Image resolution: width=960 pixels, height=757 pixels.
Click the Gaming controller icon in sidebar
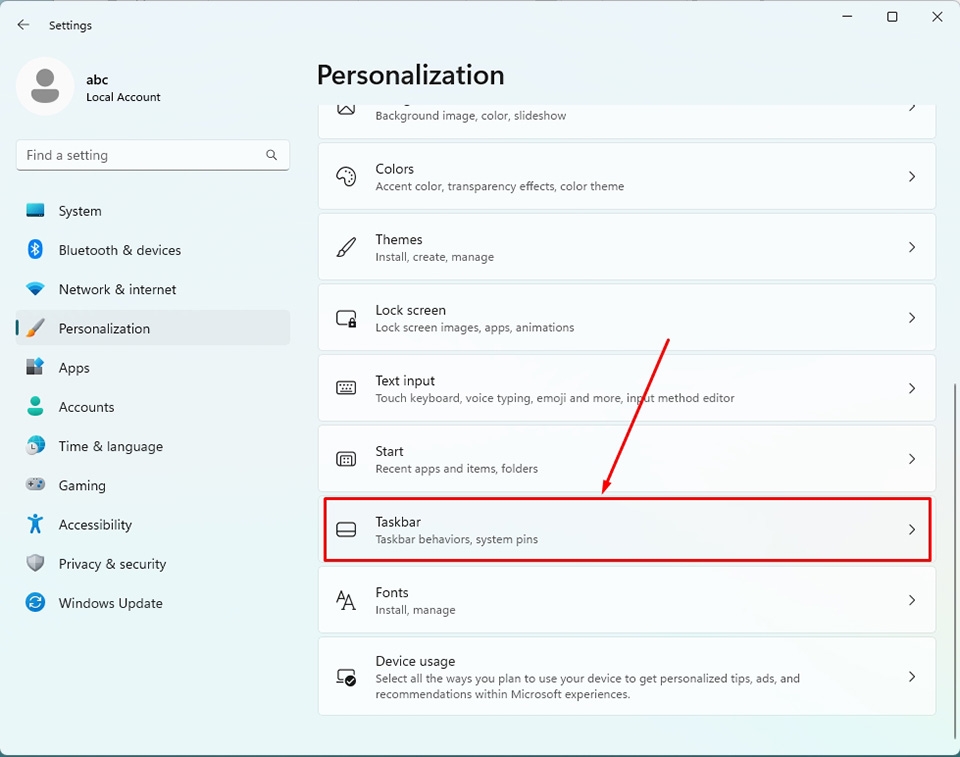35,484
